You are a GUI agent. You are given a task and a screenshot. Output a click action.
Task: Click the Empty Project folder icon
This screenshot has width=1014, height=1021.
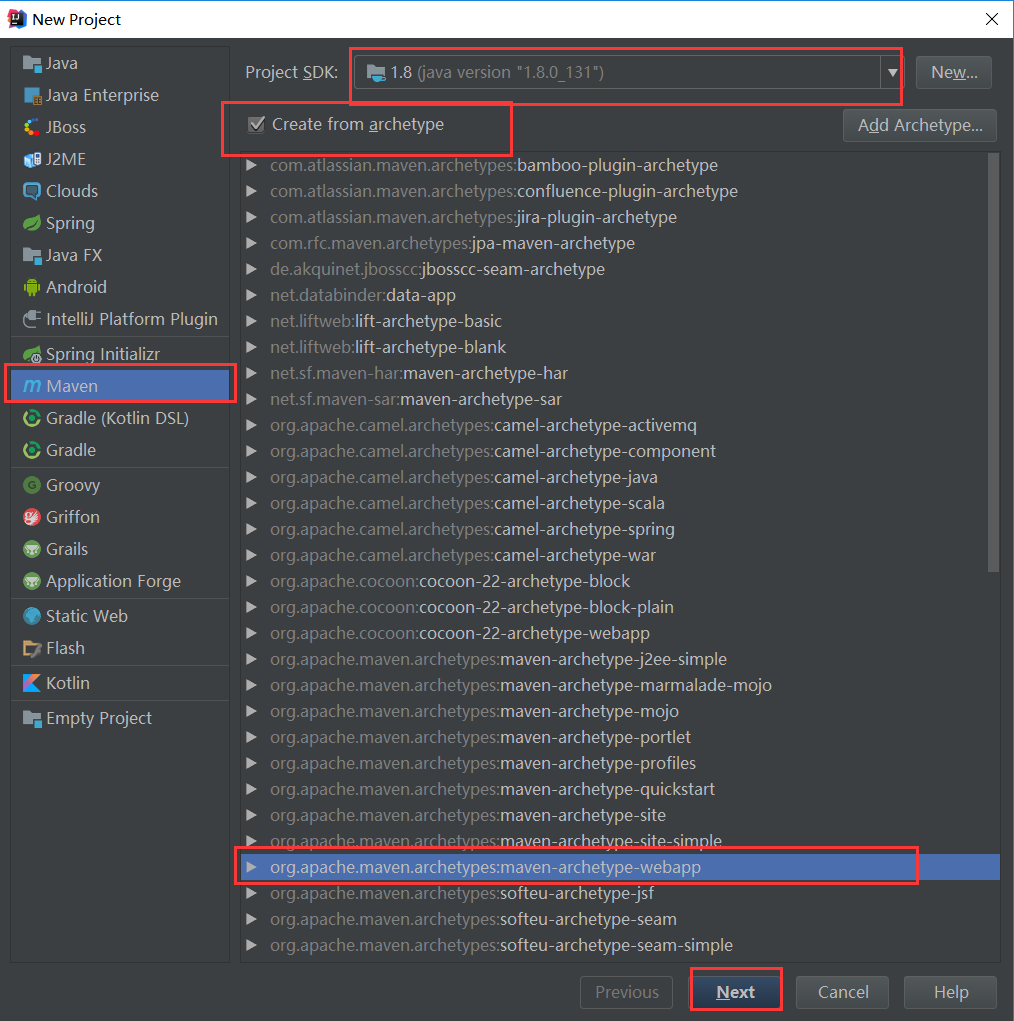pos(32,718)
